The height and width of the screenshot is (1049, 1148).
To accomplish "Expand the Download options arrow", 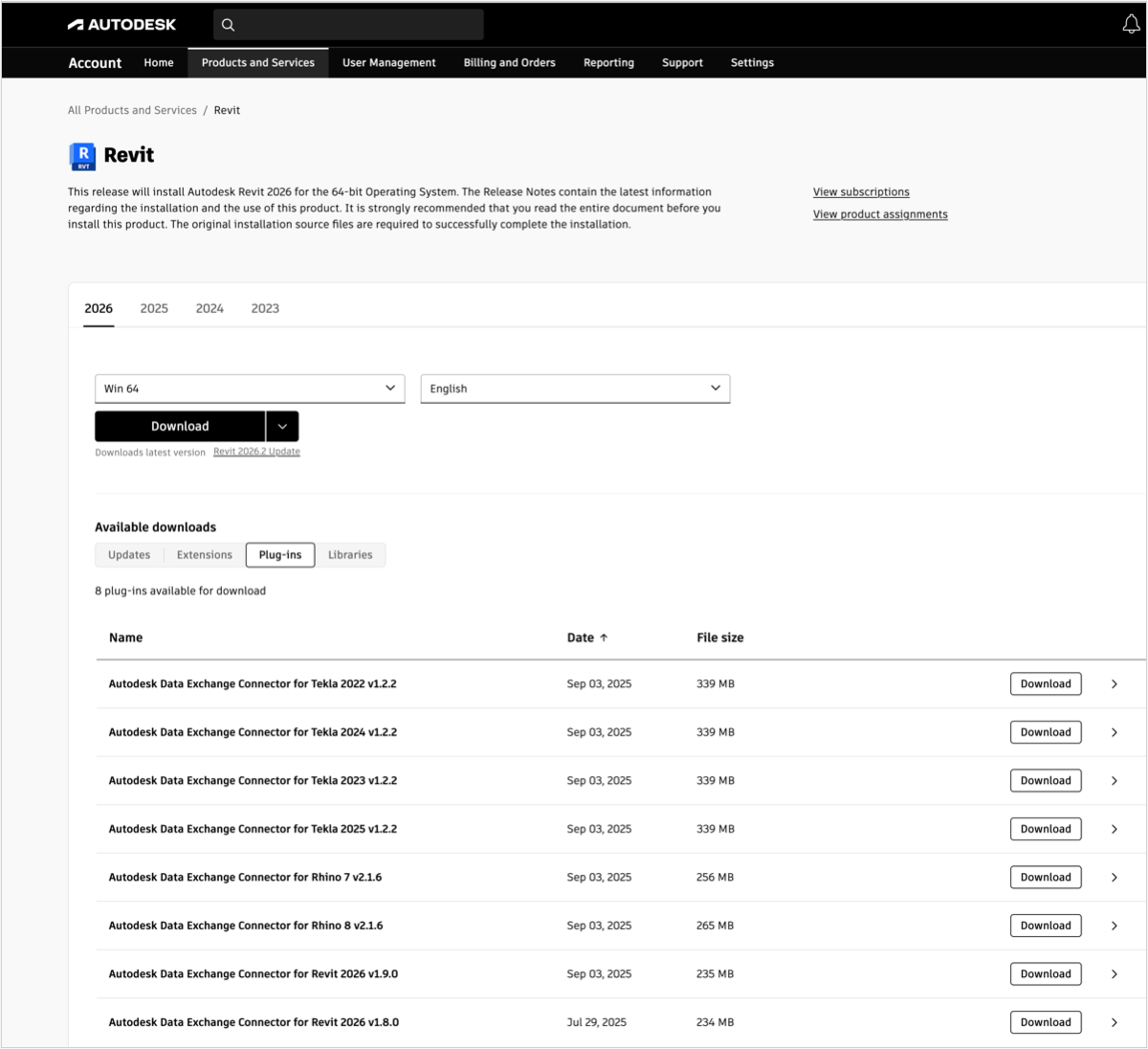I will click(x=282, y=427).
